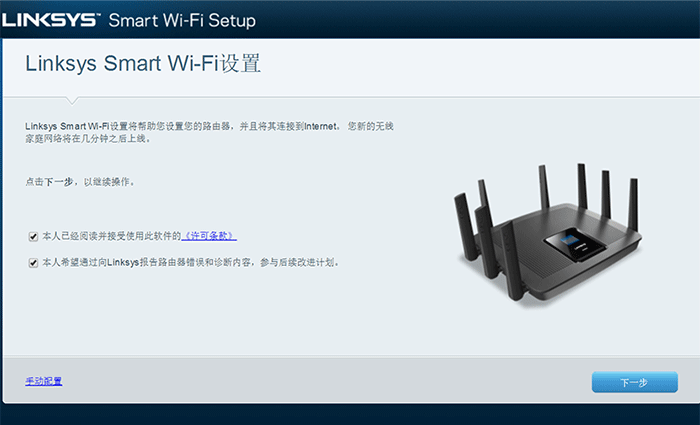Click the Smart Wi-Fi Setup header title

tap(182, 21)
